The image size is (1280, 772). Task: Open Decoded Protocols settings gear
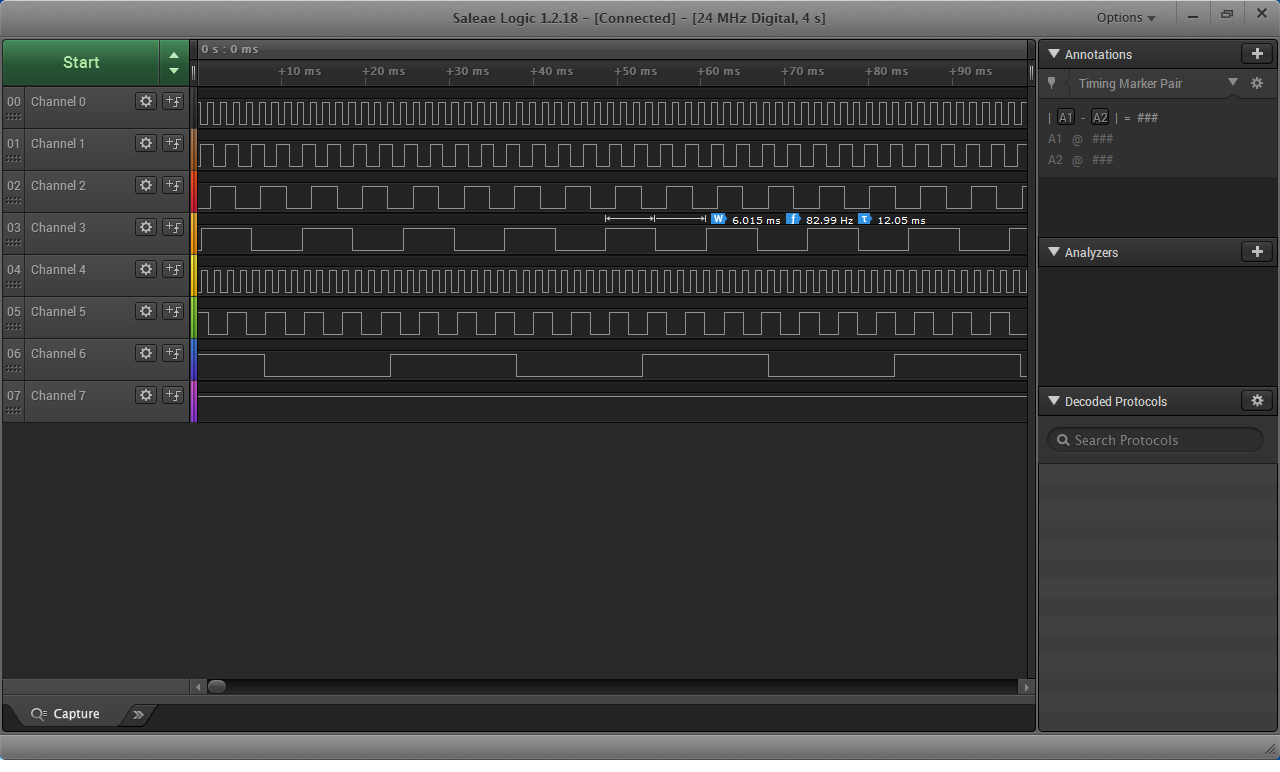(x=1257, y=401)
